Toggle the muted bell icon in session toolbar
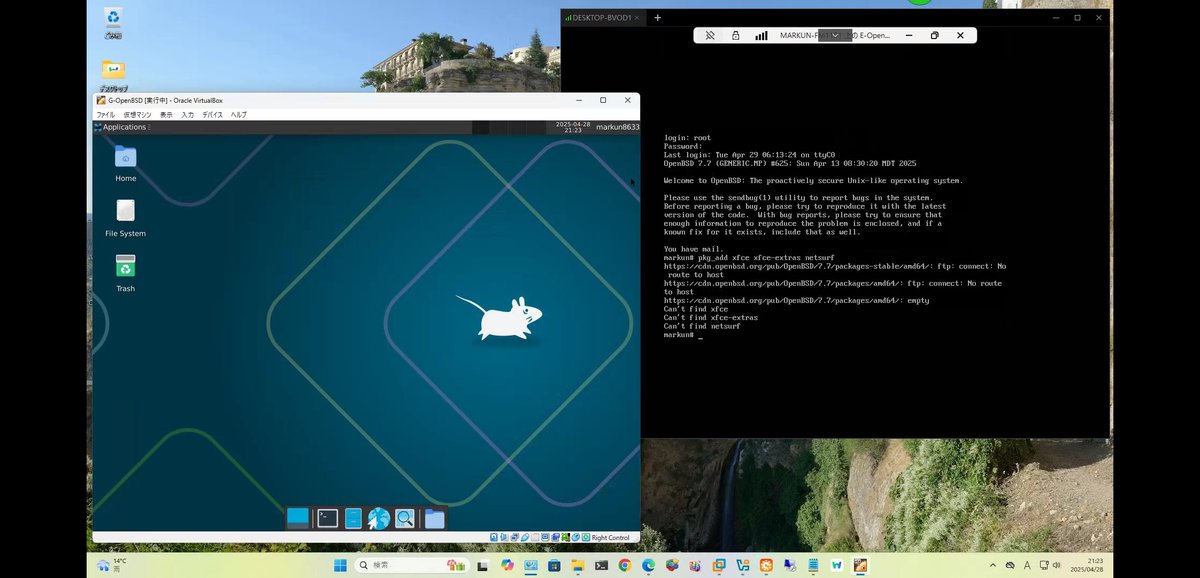The image size is (1200, 578). tap(710, 35)
